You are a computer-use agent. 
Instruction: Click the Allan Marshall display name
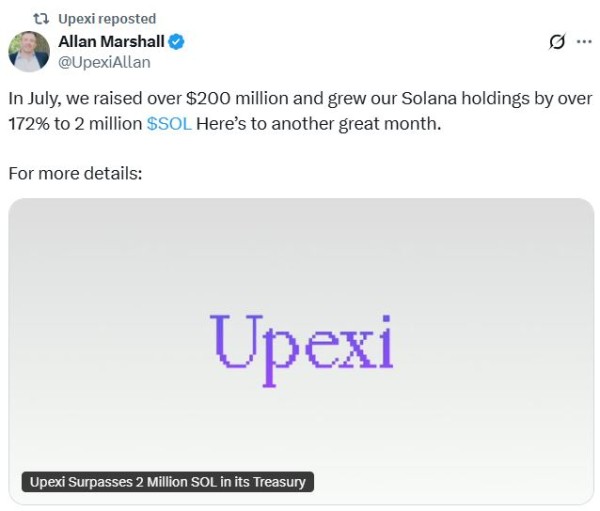coord(111,42)
